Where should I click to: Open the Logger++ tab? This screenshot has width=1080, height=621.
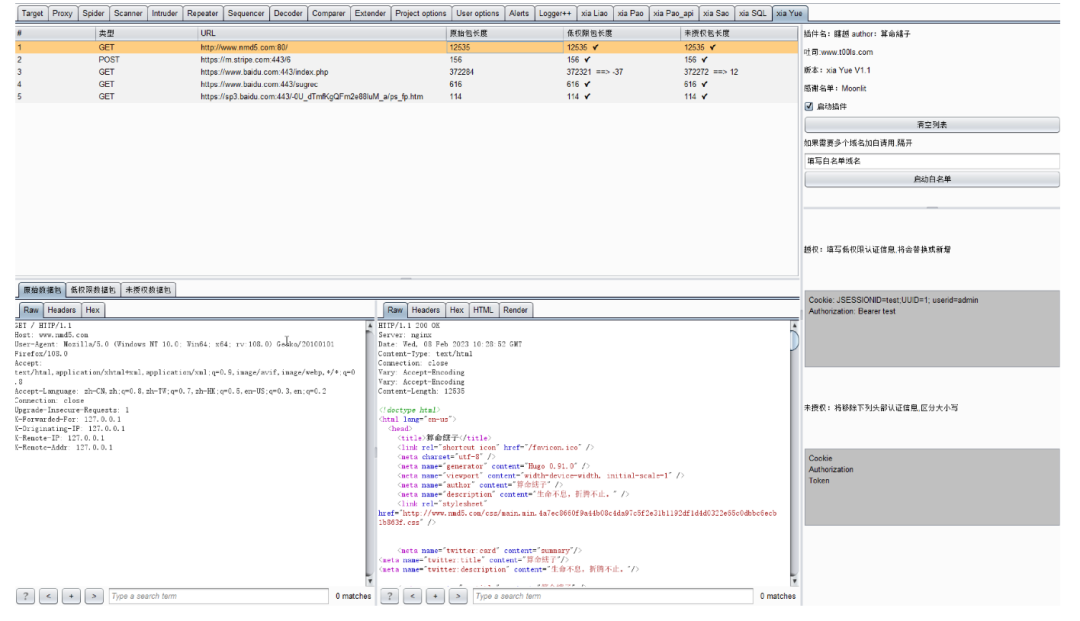(x=555, y=13)
